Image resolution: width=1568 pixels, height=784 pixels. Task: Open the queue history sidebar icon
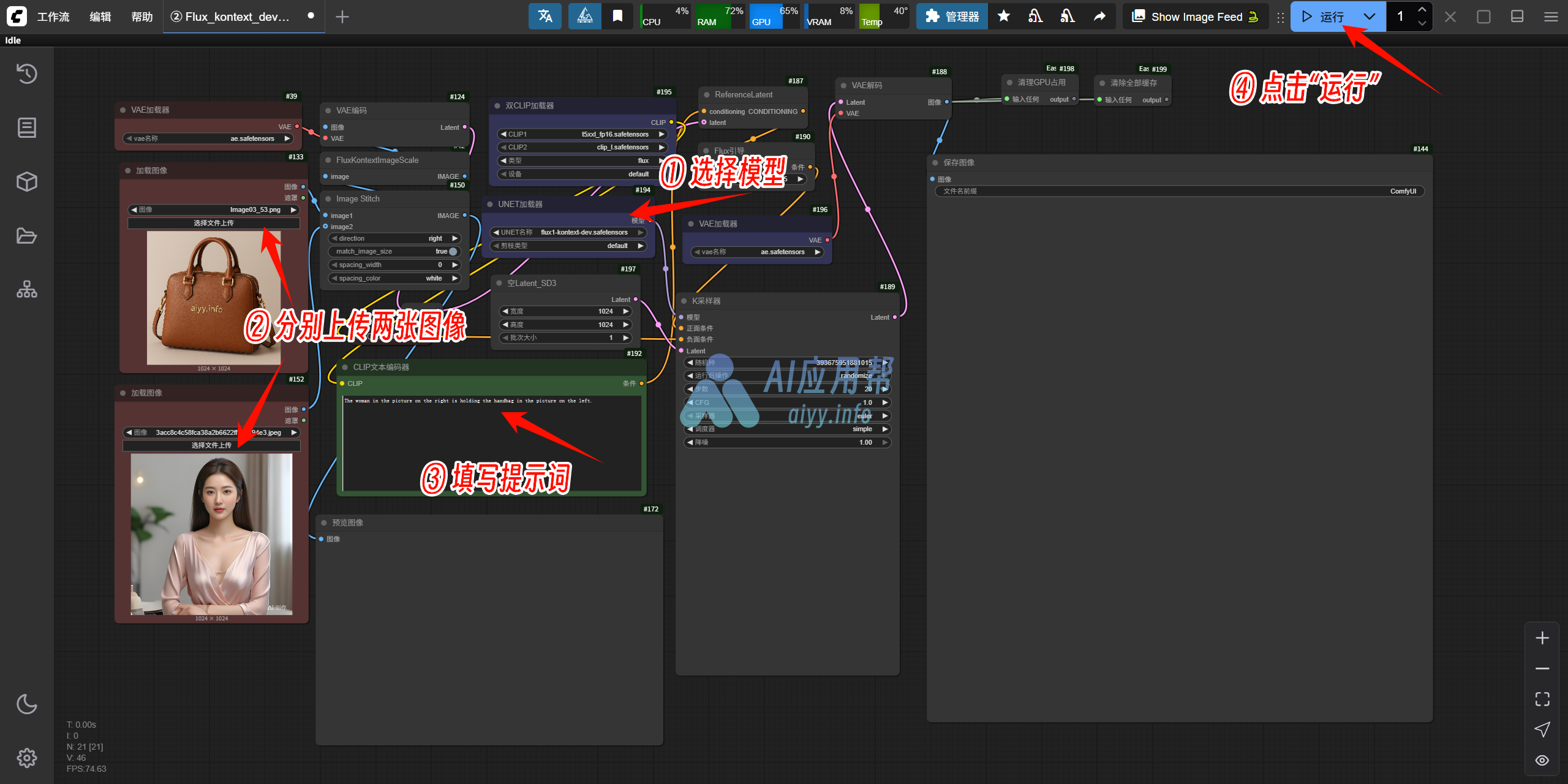click(x=27, y=73)
